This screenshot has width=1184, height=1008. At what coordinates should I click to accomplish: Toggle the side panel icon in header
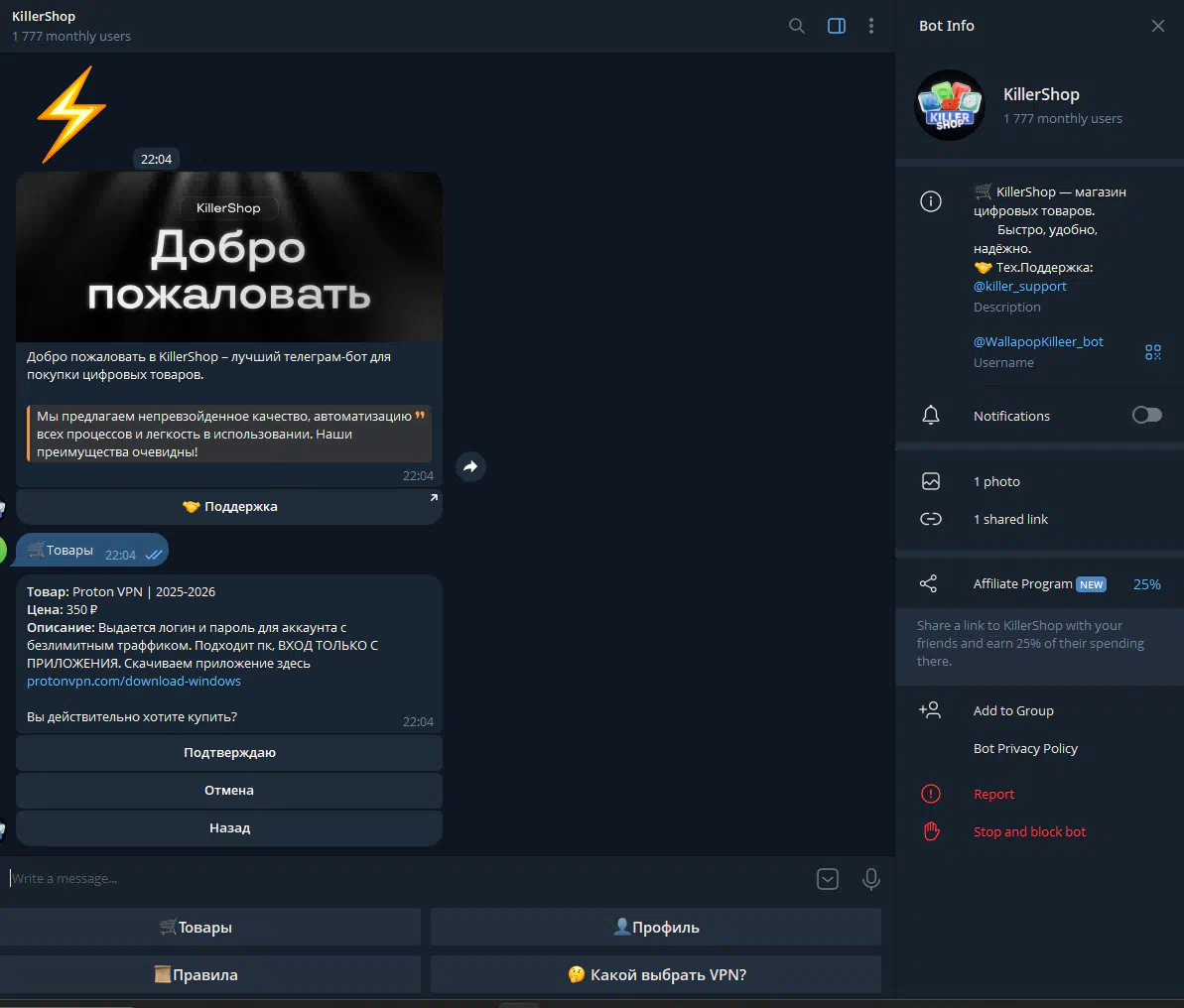[x=836, y=26]
